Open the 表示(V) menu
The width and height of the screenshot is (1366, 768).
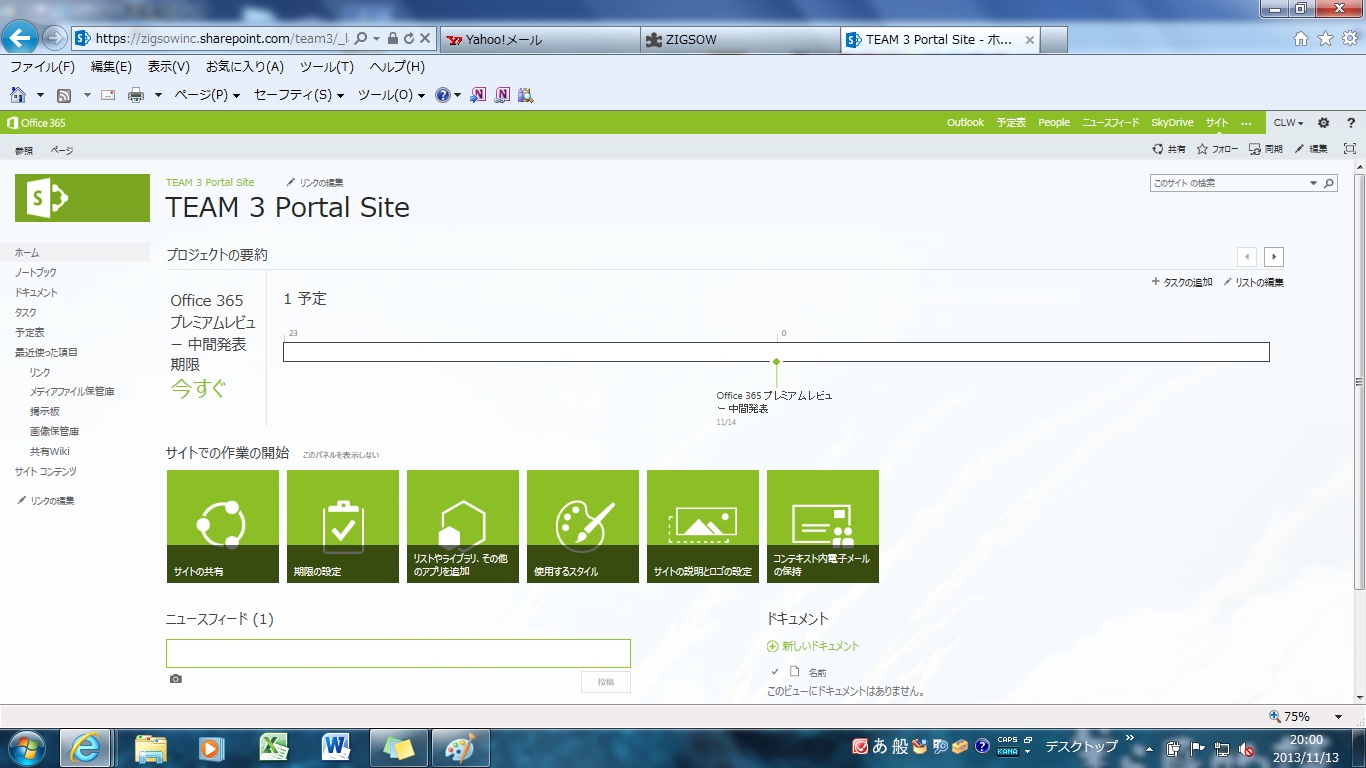pyautogui.click(x=169, y=67)
